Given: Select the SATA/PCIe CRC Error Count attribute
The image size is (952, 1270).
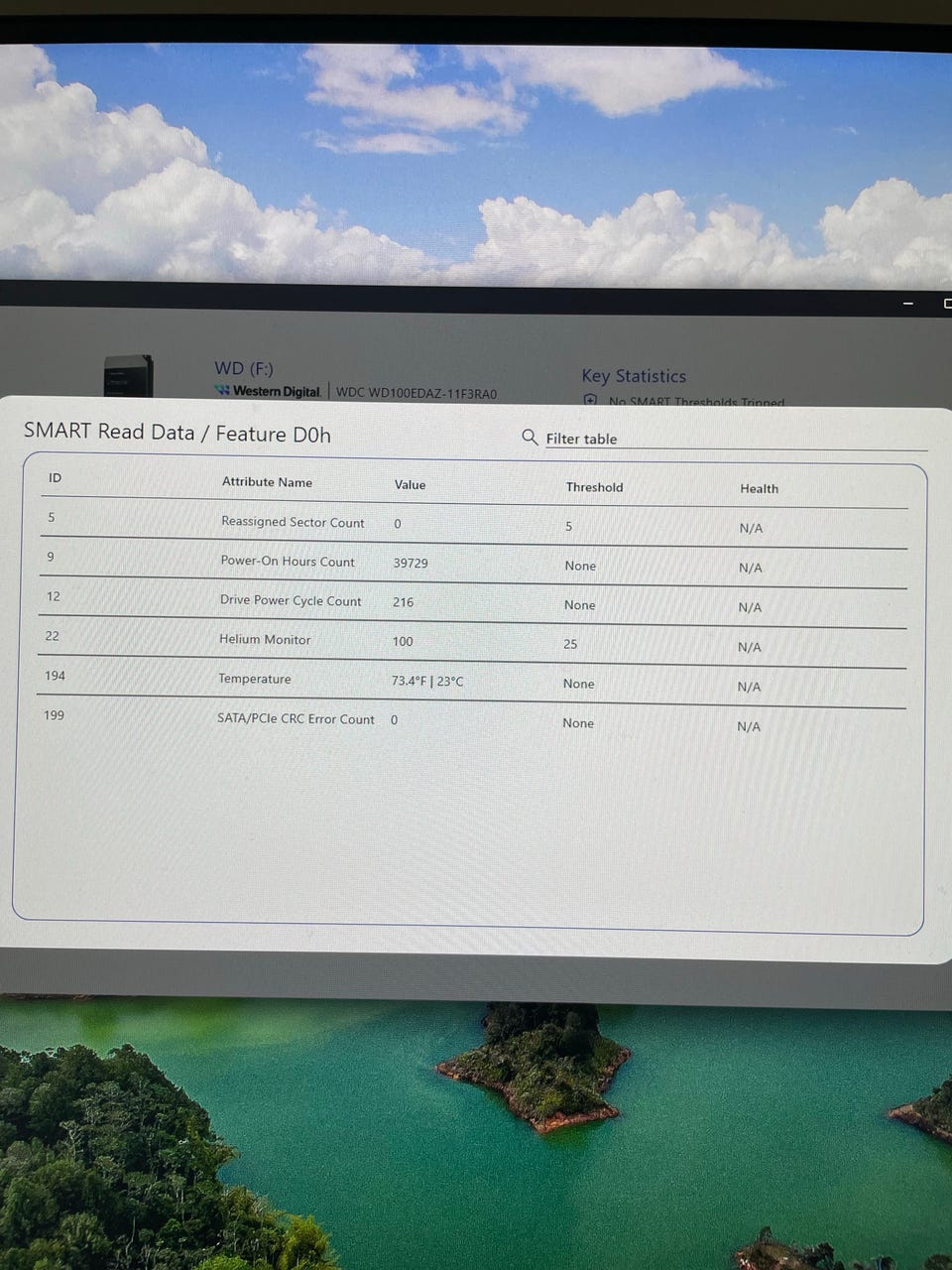Looking at the screenshot, I should (296, 718).
